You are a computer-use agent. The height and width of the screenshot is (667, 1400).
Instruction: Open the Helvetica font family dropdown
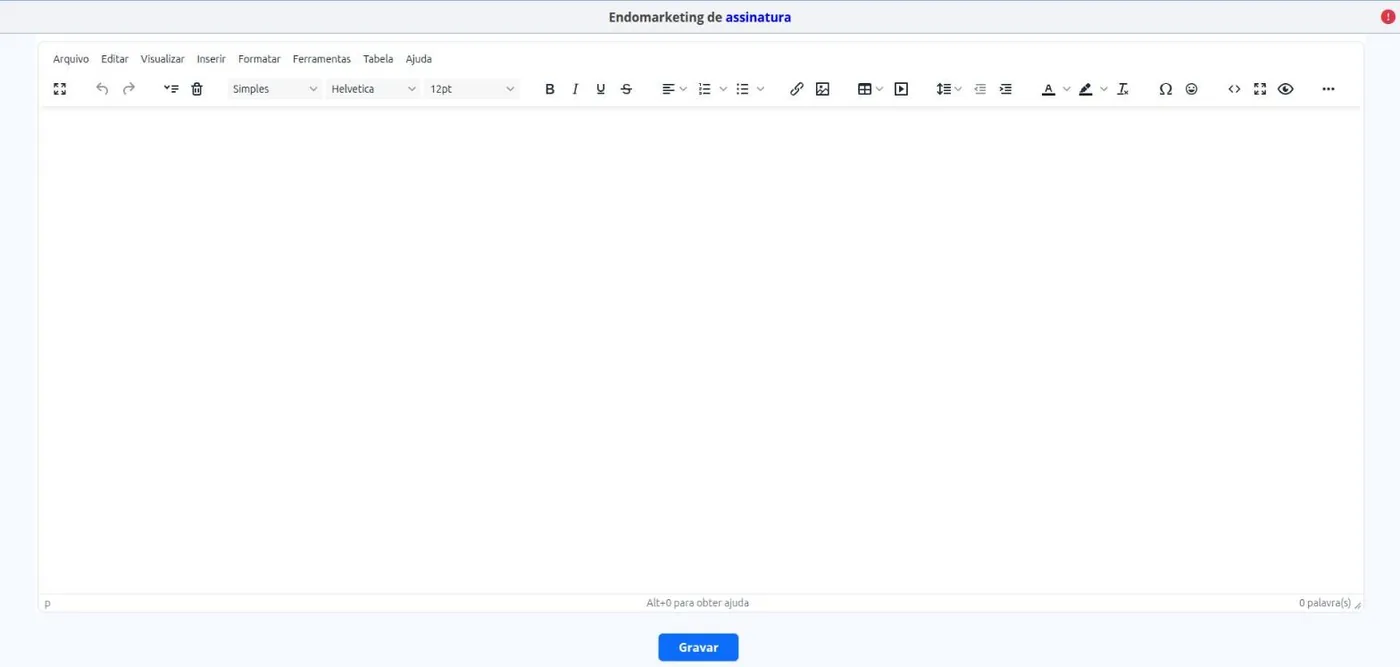(x=373, y=89)
